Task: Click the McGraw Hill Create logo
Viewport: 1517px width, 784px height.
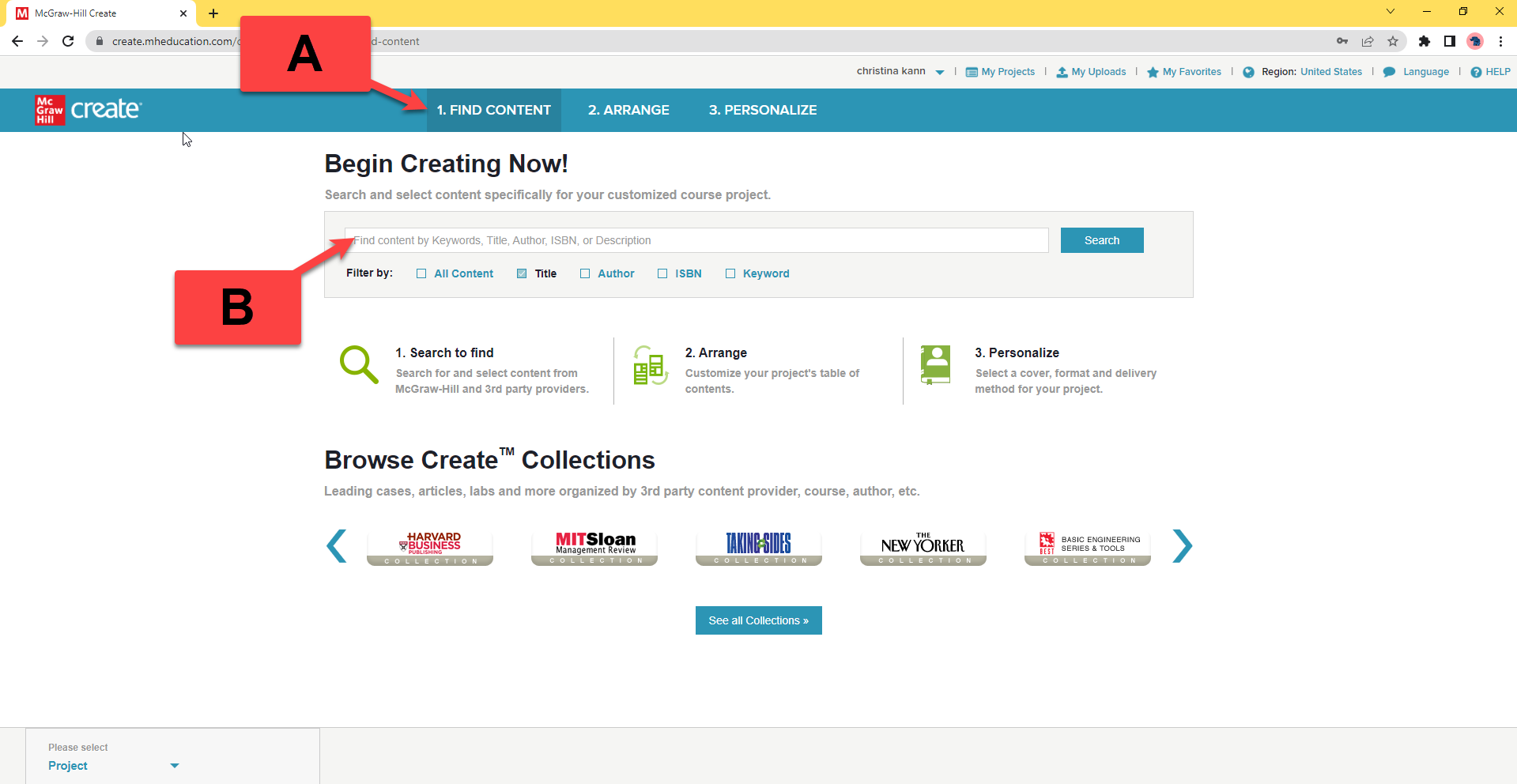Action: 88,110
